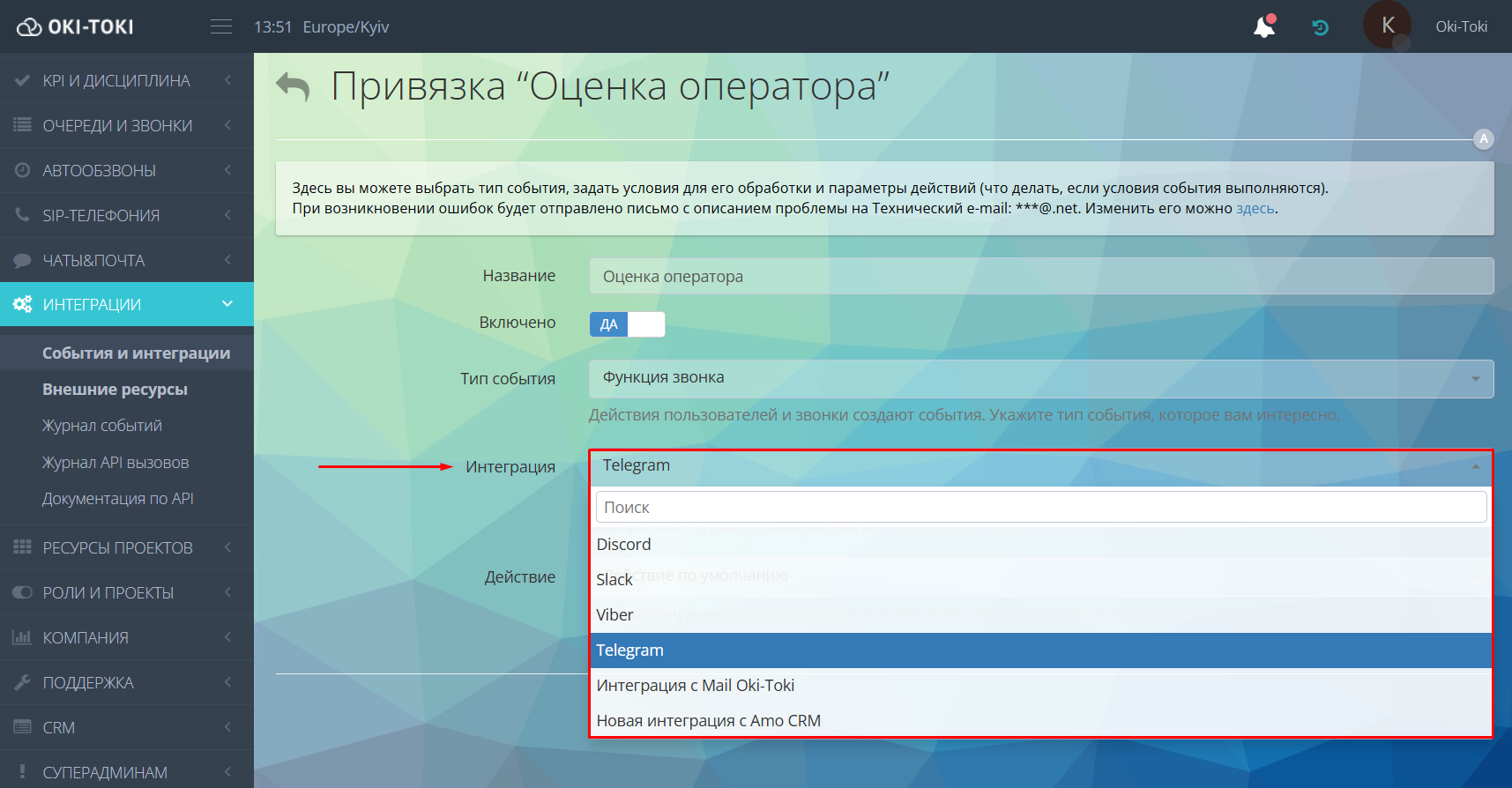The height and width of the screenshot is (788, 1512).
Task: Click the 13:51 Europe/Kyiv time text
Action: pos(322,27)
